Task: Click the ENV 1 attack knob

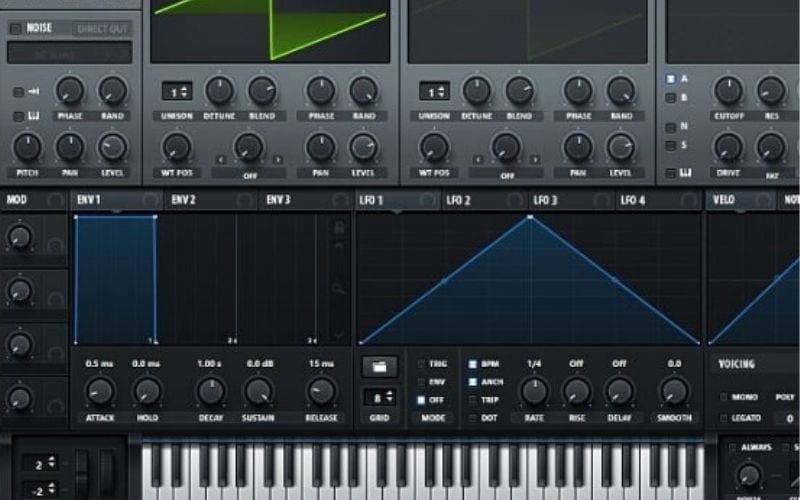Action: 99,391
